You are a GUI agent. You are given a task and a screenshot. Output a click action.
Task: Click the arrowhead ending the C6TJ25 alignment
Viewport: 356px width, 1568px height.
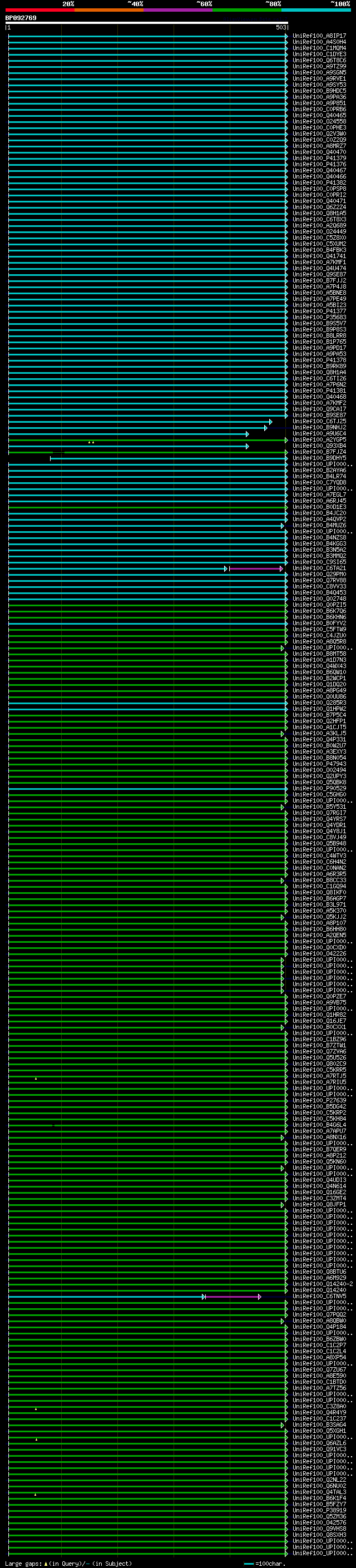coord(271,422)
